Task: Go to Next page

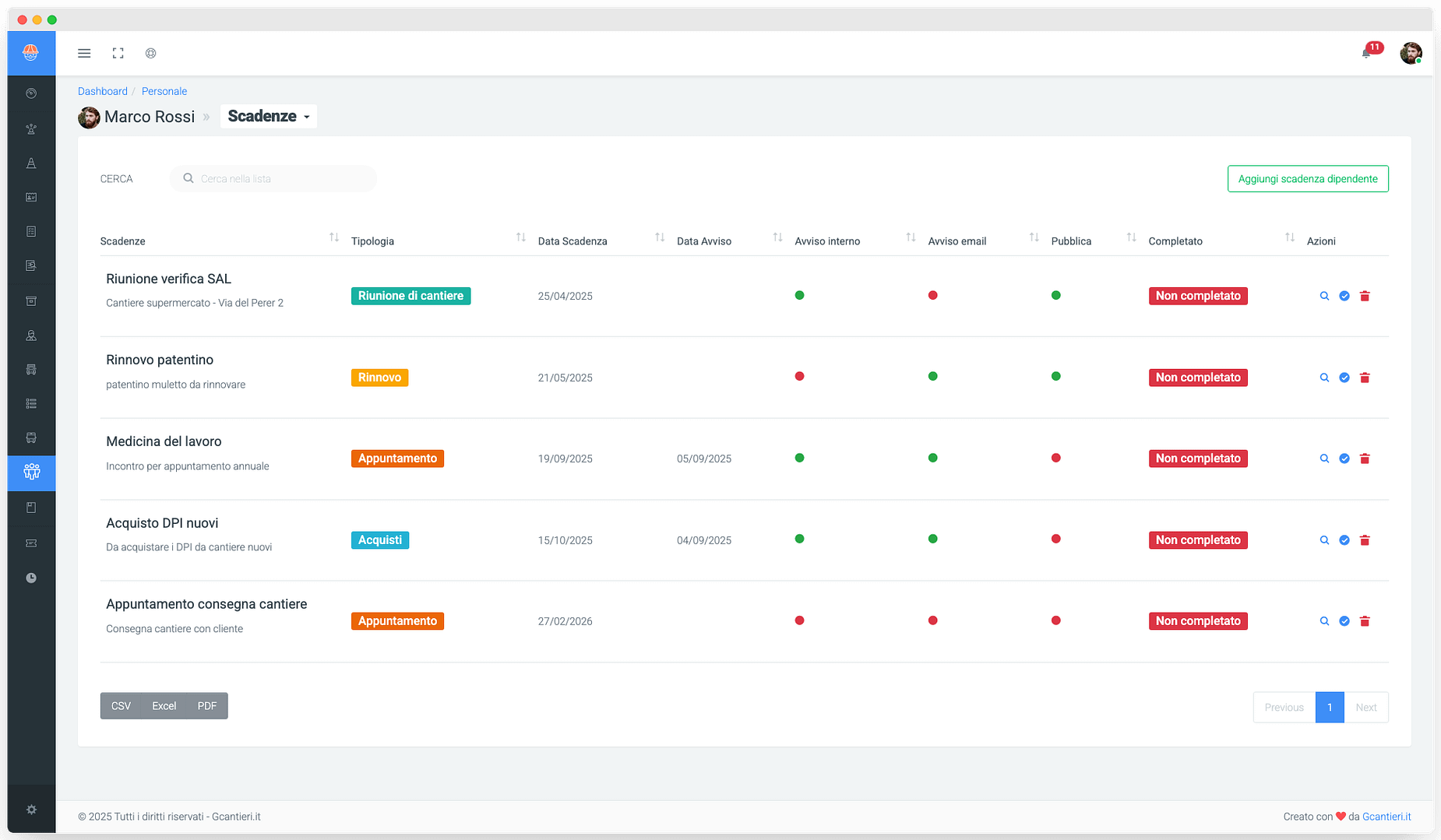Action: tap(1366, 707)
